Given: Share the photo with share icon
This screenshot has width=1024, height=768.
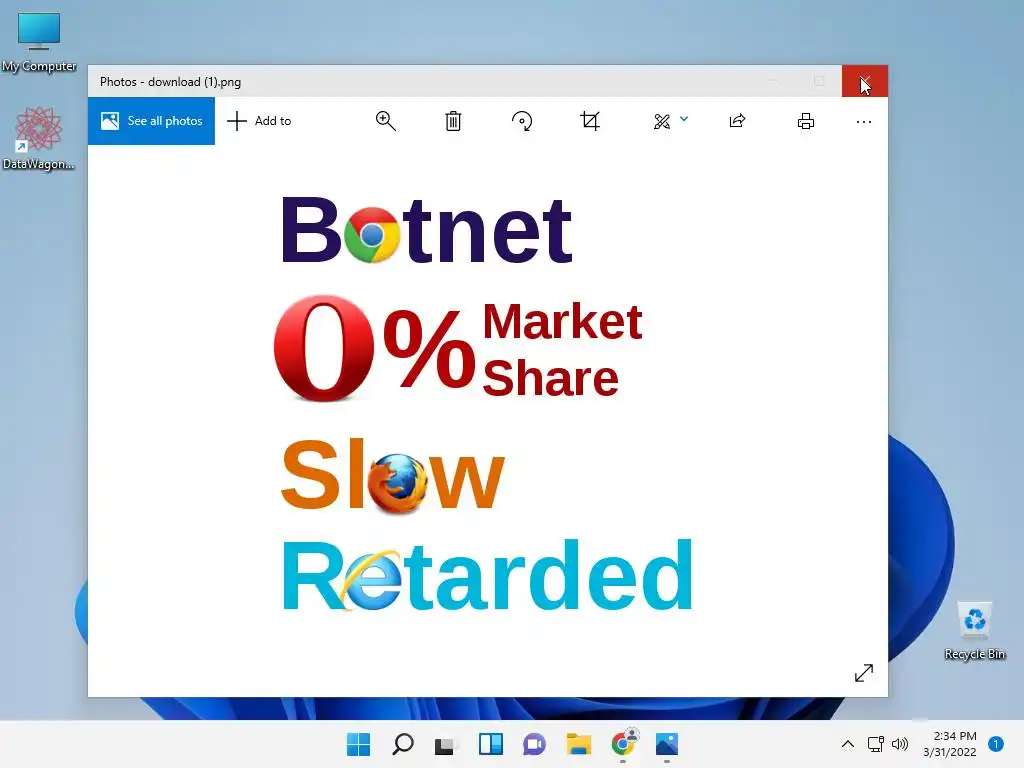Looking at the screenshot, I should click(x=737, y=121).
